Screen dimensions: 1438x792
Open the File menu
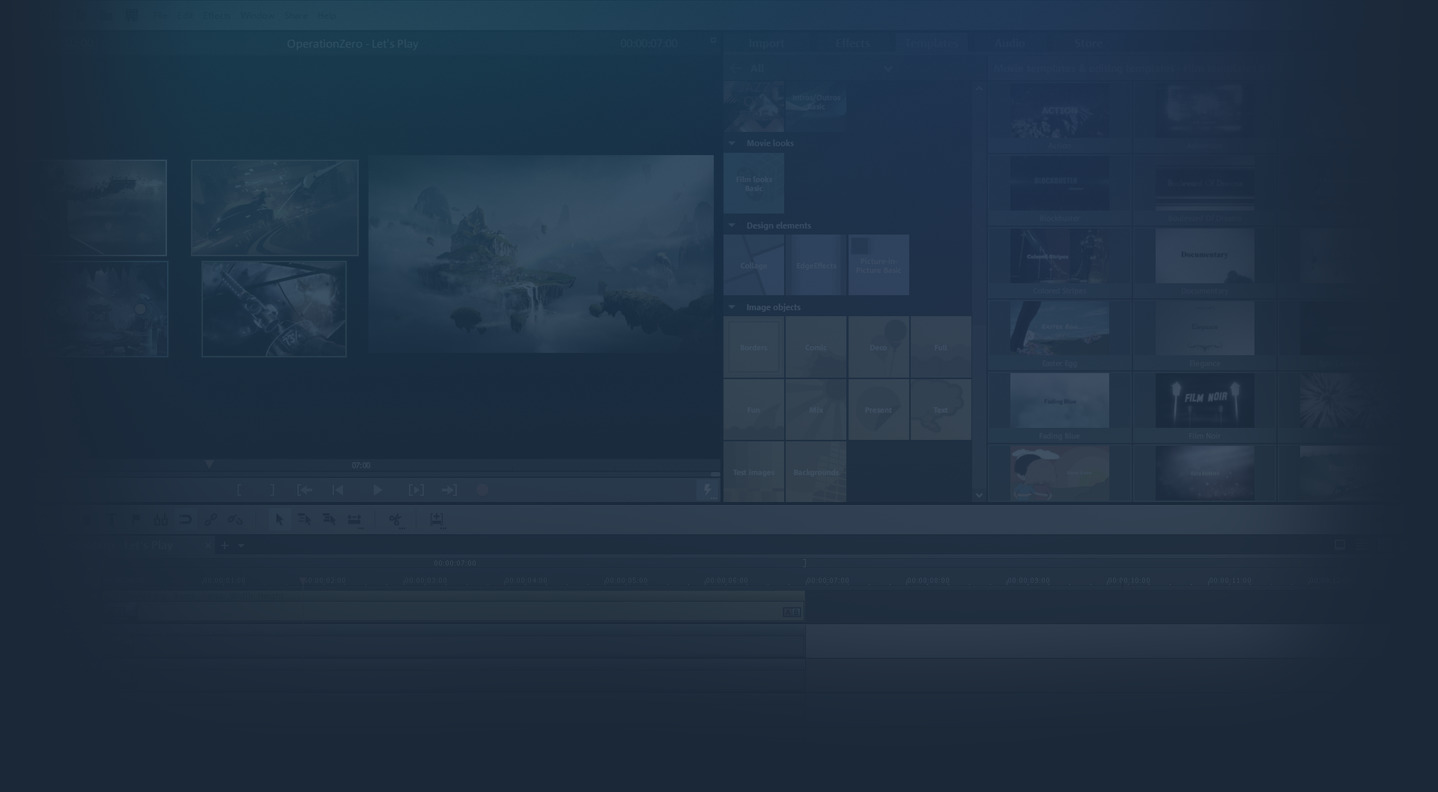[159, 16]
